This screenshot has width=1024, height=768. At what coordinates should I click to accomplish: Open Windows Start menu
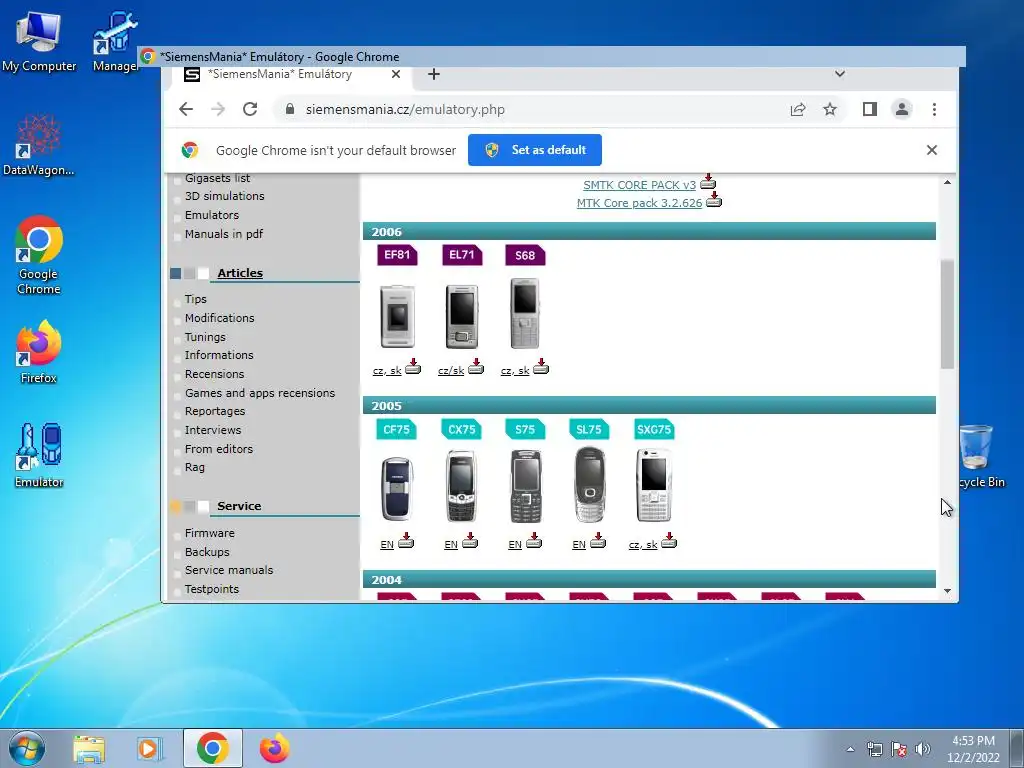coord(27,748)
